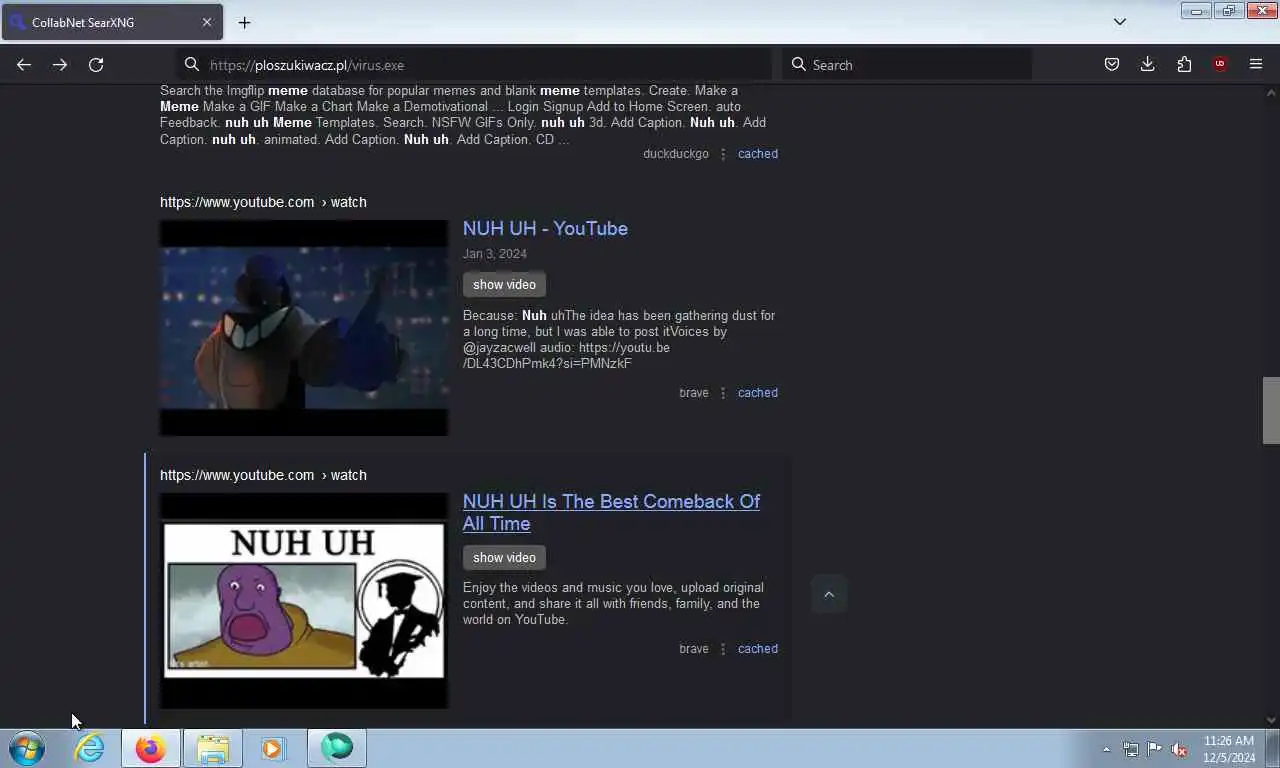This screenshot has width=1280, height=768.
Task: Open the taskbar clock showing 11:26 AM
Action: (x=1229, y=749)
